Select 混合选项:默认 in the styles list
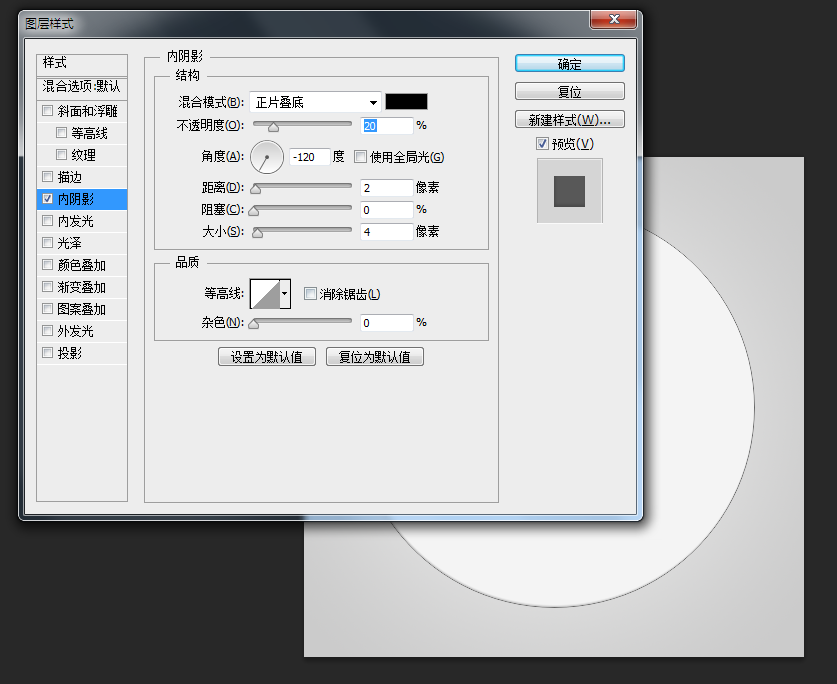The height and width of the screenshot is (684, 837). coord(80,88)
